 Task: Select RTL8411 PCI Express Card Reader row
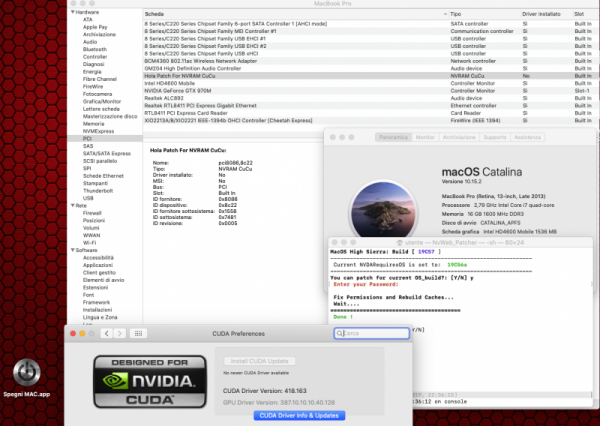point(370,113)
